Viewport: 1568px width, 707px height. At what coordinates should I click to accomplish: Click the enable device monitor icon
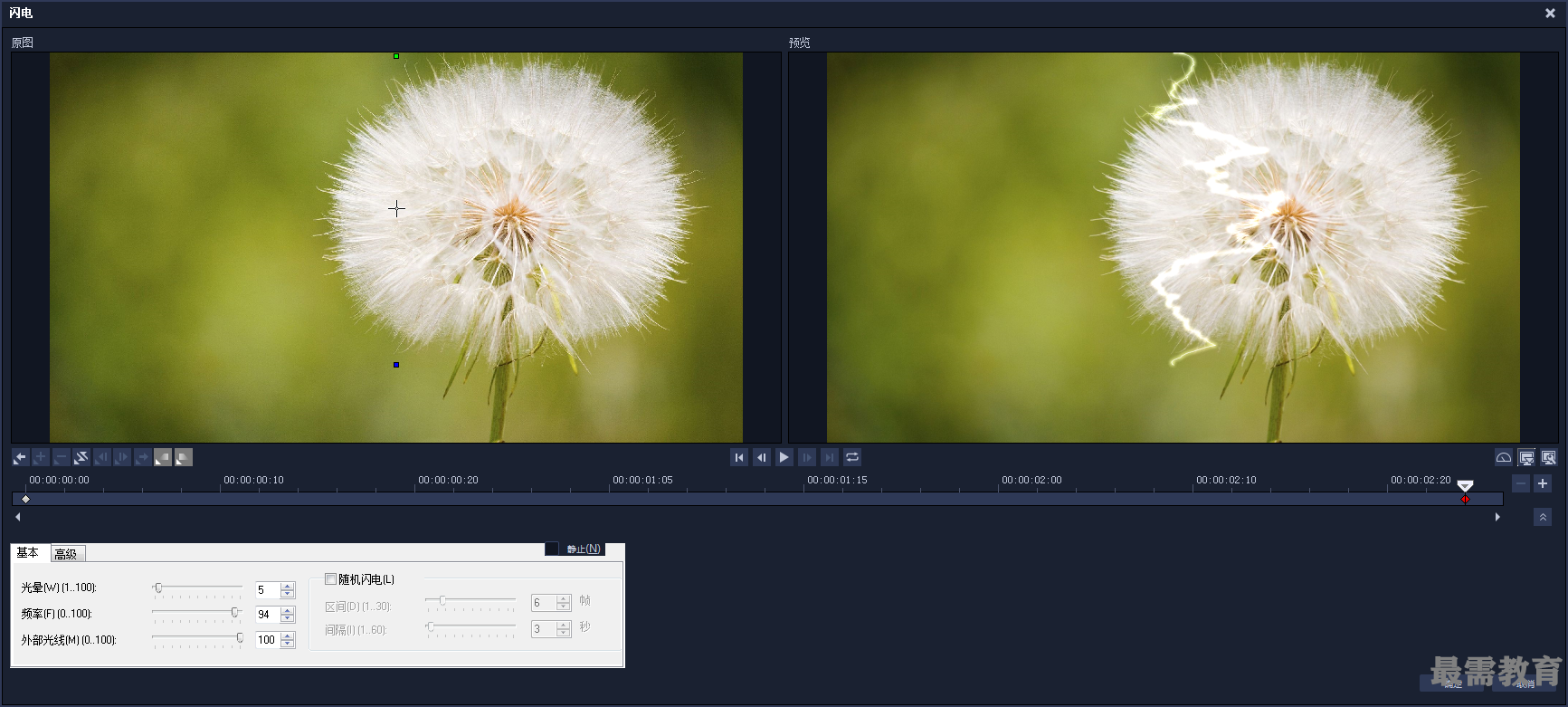(1526, 458)
